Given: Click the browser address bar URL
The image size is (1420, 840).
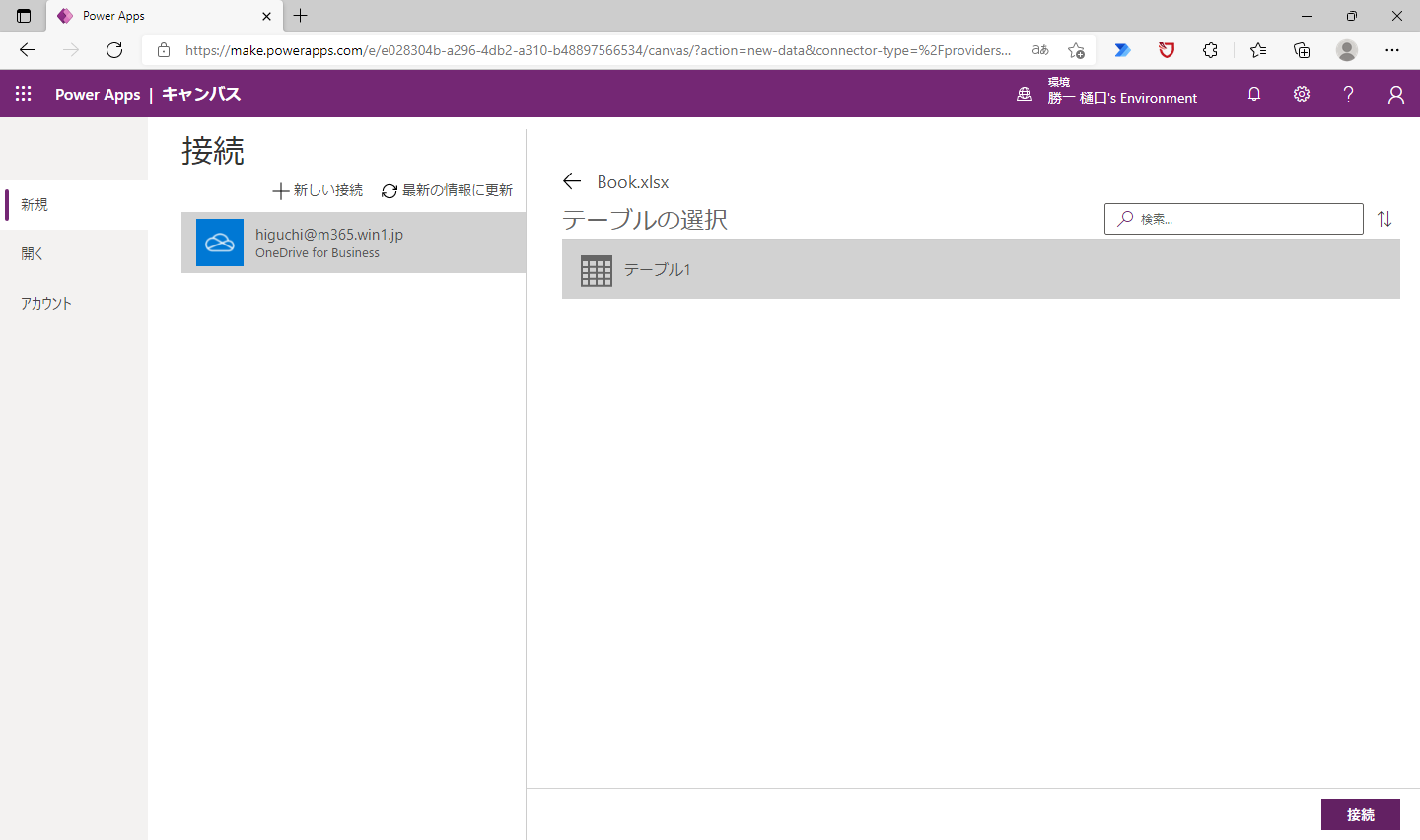Looking at the screenshot, I should 598,50.
